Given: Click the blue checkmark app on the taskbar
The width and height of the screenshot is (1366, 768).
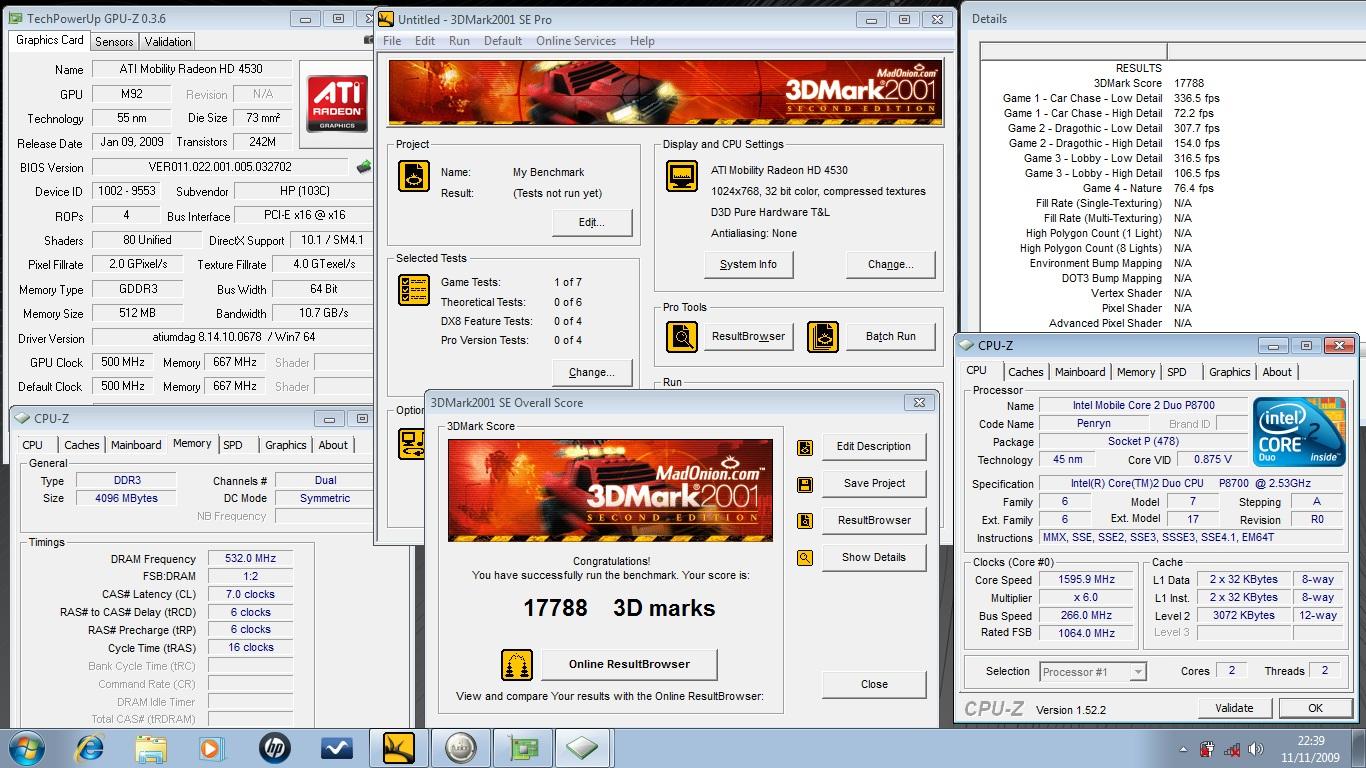Looking at the screenshot, I should 336,748.
